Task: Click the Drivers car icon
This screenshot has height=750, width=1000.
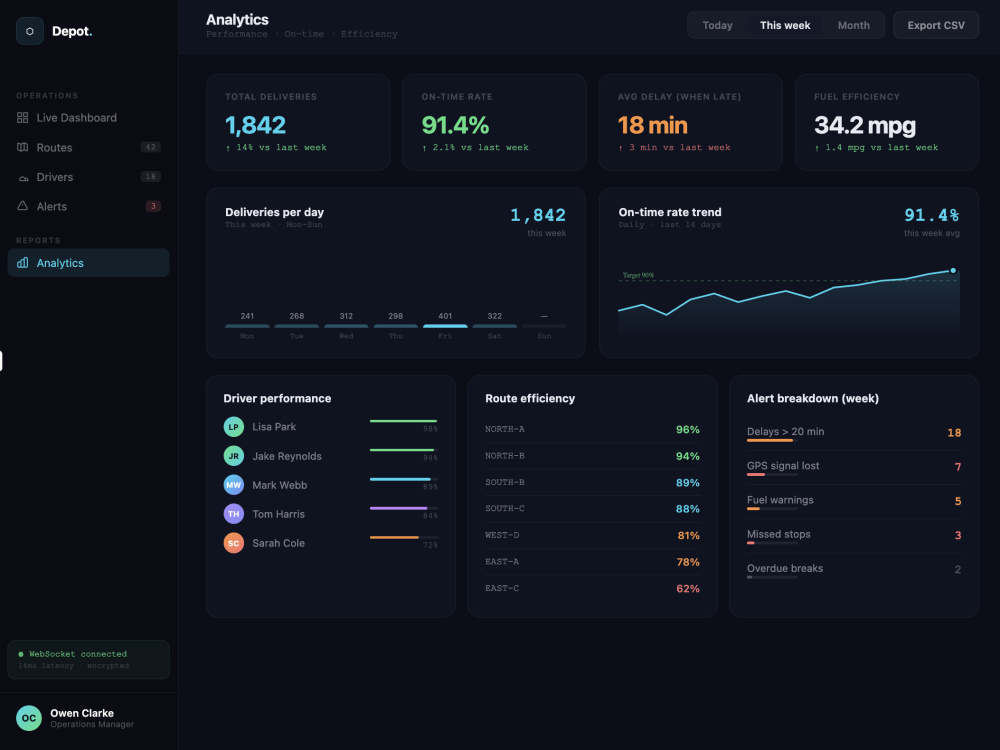Action: coord(24,178)
